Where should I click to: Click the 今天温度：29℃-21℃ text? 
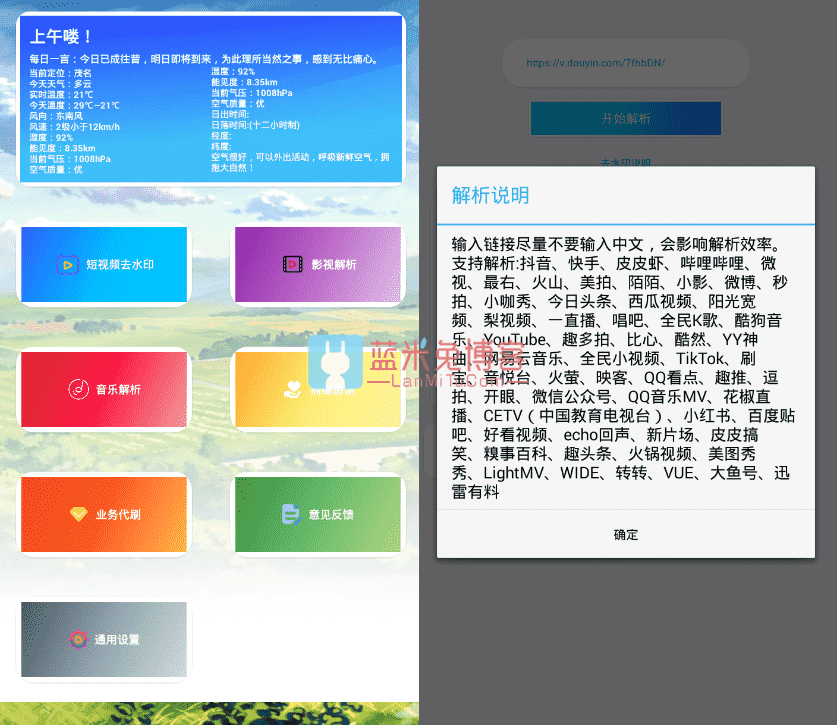[75, 105]
